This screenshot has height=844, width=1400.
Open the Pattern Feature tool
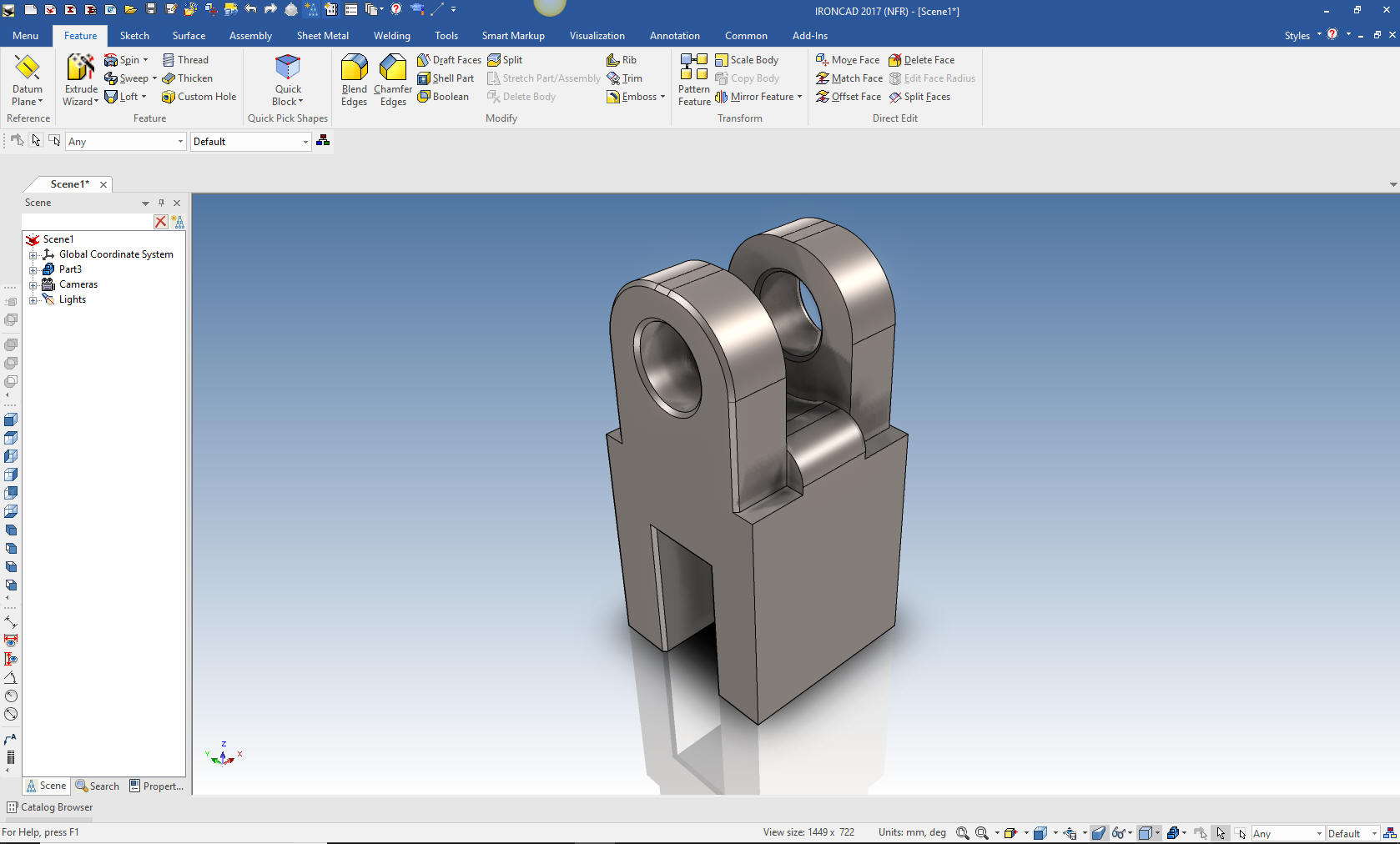tap(693, 68)
